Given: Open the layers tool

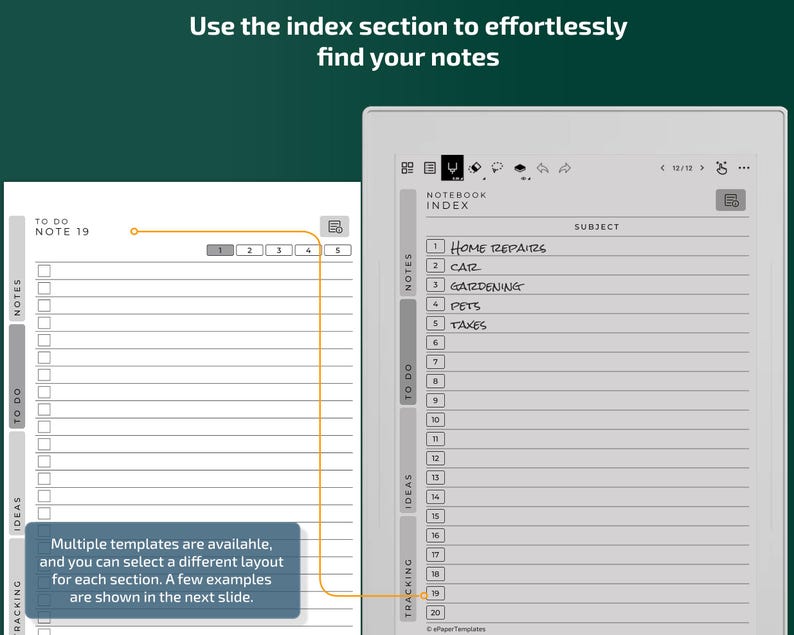Looking at the screenshot, I should [520, 168].
